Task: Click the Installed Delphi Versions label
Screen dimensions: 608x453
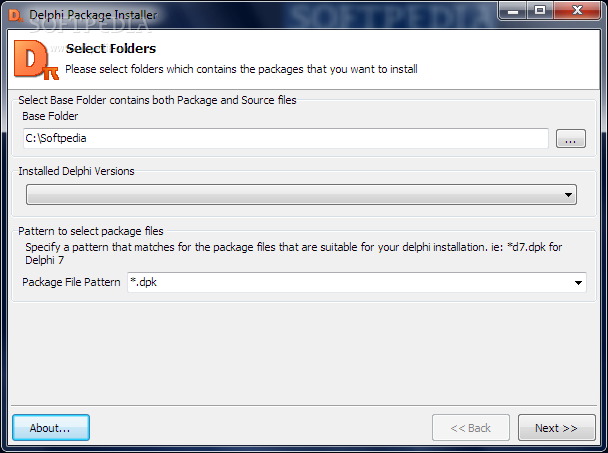Action: (x=76, y=171)
